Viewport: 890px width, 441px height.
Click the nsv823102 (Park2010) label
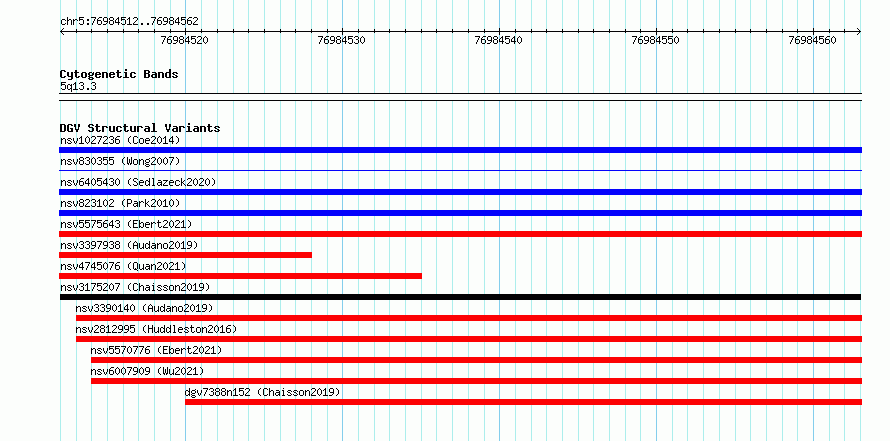coord(120,203)
